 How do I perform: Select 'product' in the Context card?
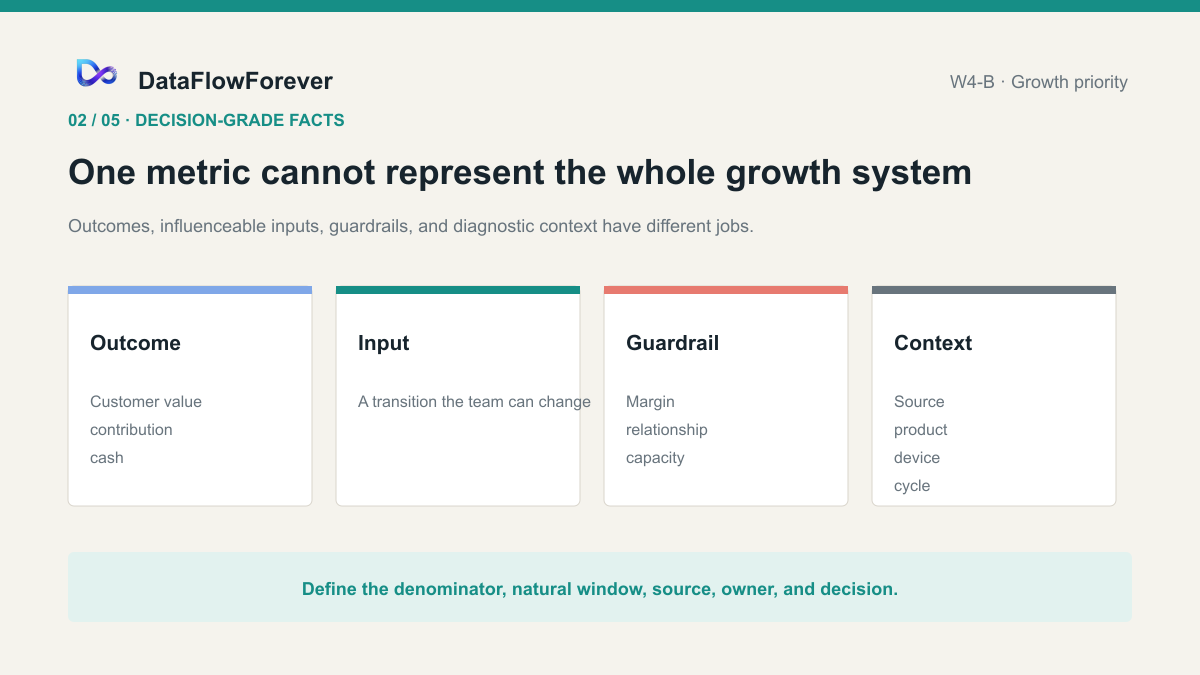click(921, 430)
